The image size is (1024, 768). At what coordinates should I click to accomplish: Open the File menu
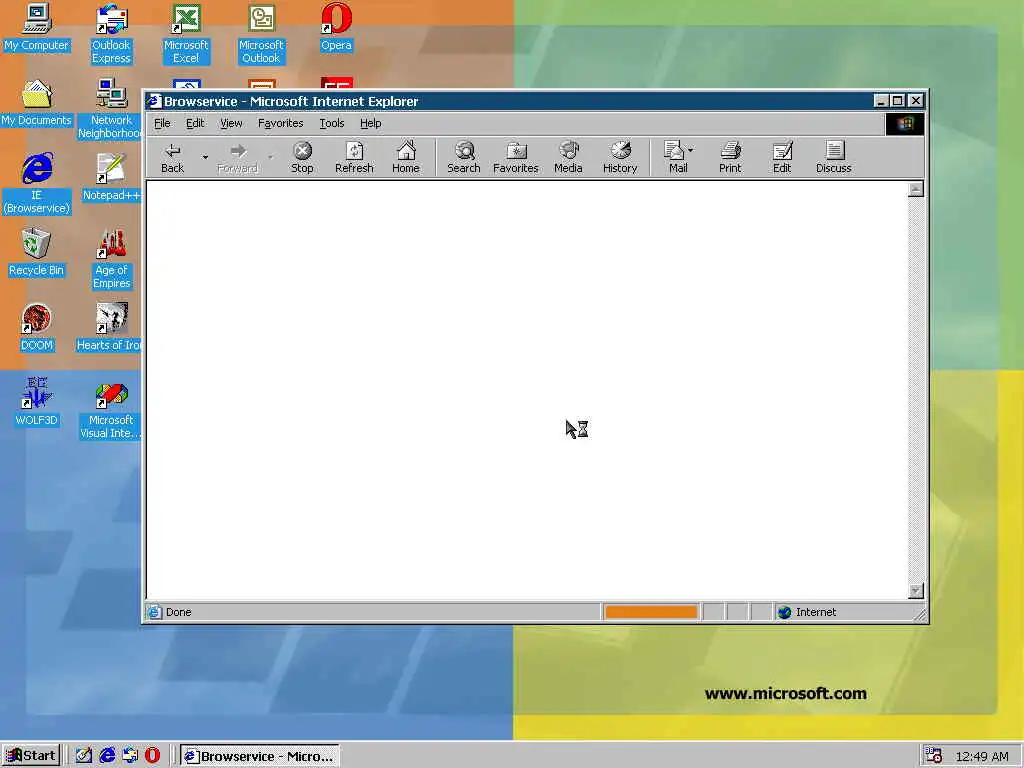point(162,123)
